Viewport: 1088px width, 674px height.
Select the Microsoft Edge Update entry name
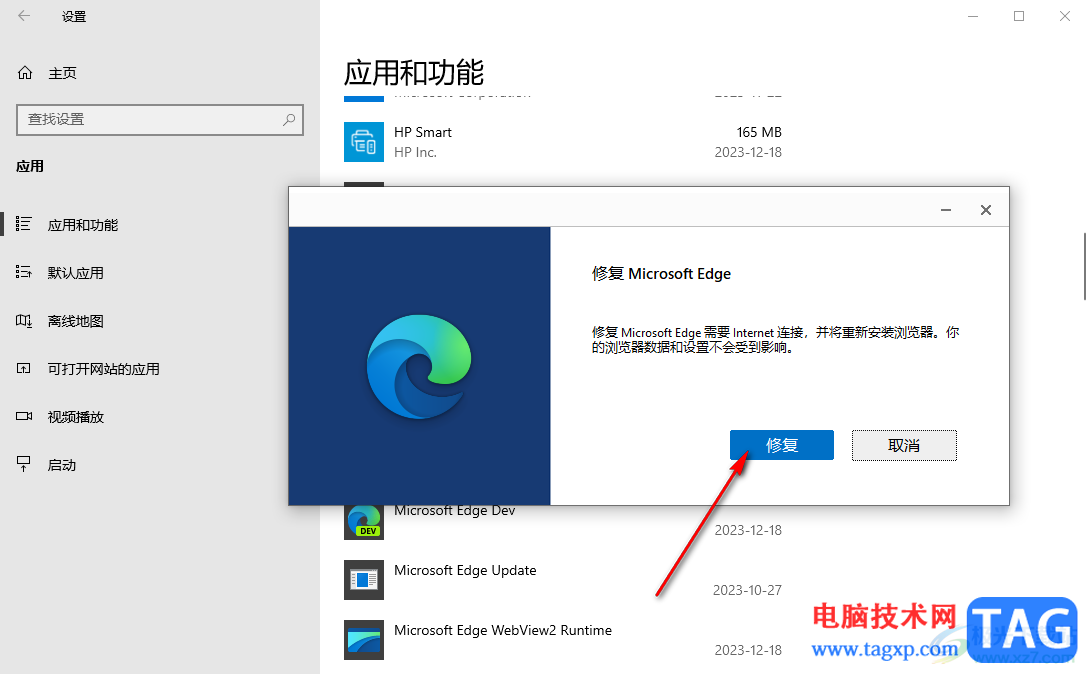[x=465, y=570]
